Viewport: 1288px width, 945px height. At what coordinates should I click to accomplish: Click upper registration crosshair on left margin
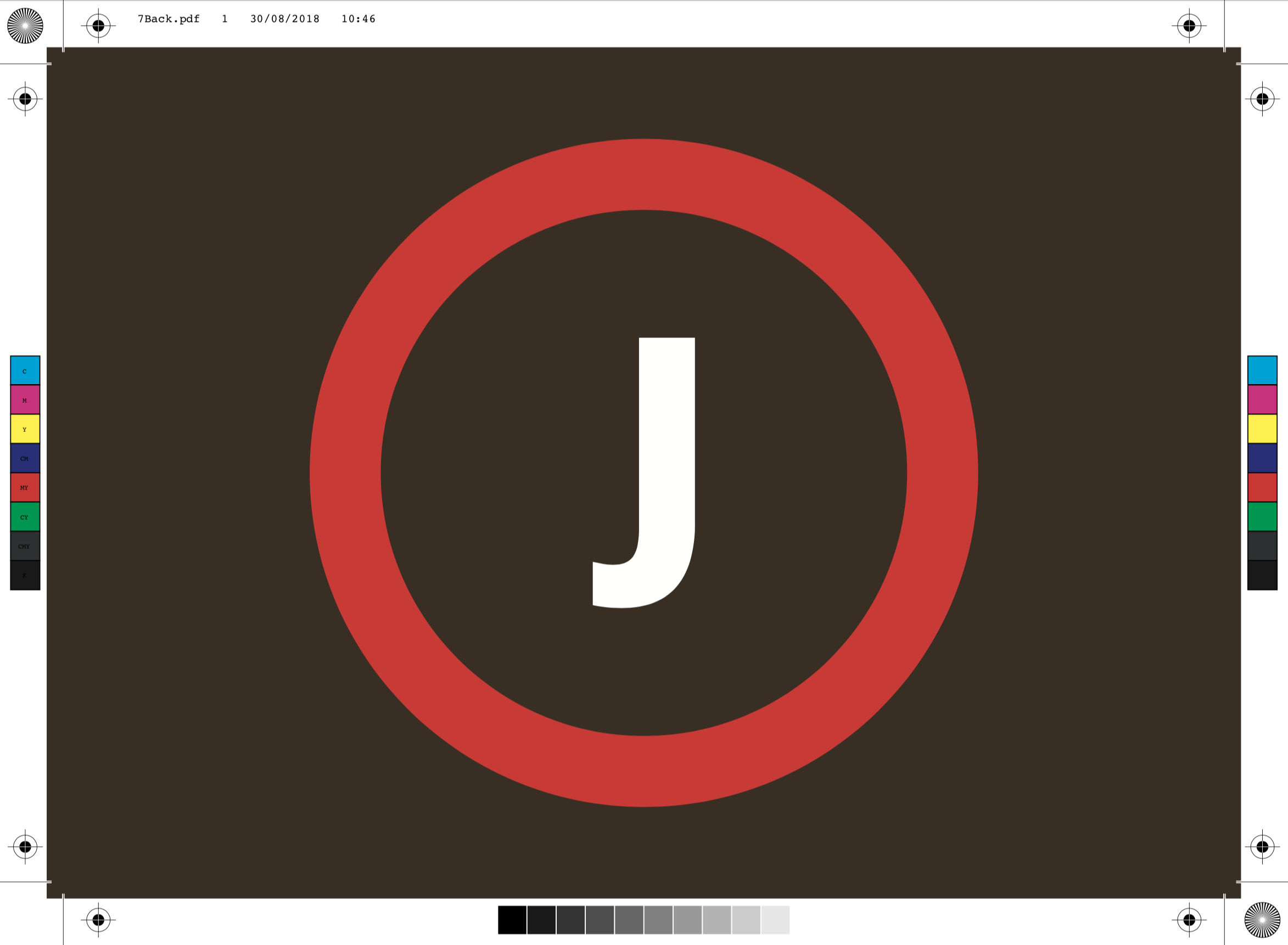pyautogui.click(x=25, y=99)
